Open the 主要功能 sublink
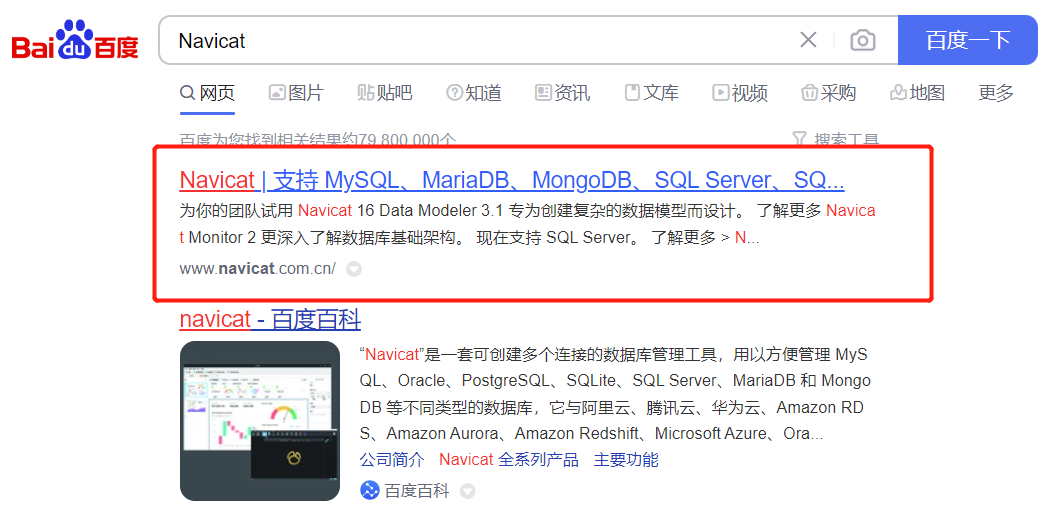Image resolution: width=1043 pixels, height=519 pixels. click(x=626, y=459)
